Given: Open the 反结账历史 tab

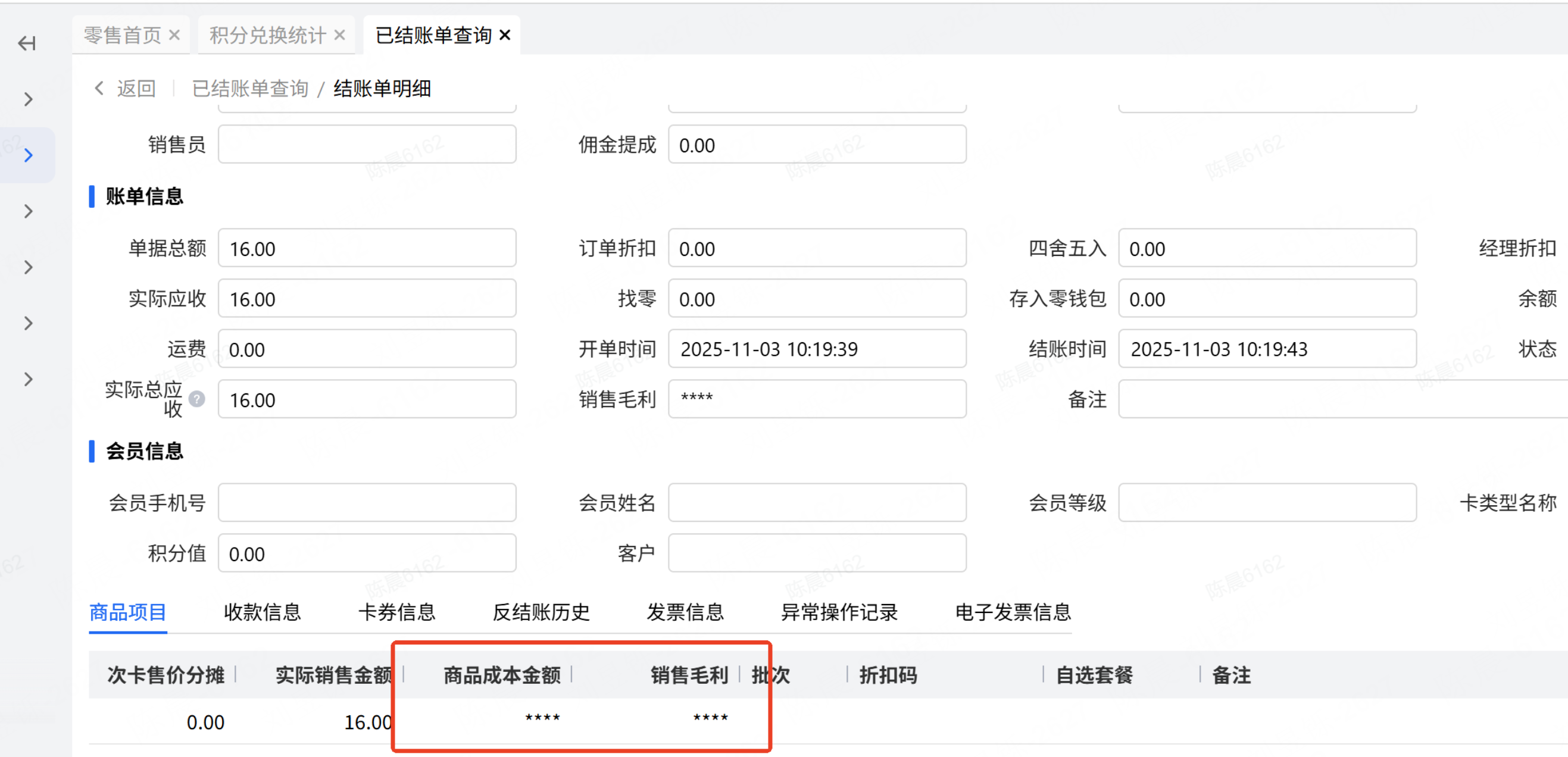Looking at the screenshot, I should click(541, 612).
